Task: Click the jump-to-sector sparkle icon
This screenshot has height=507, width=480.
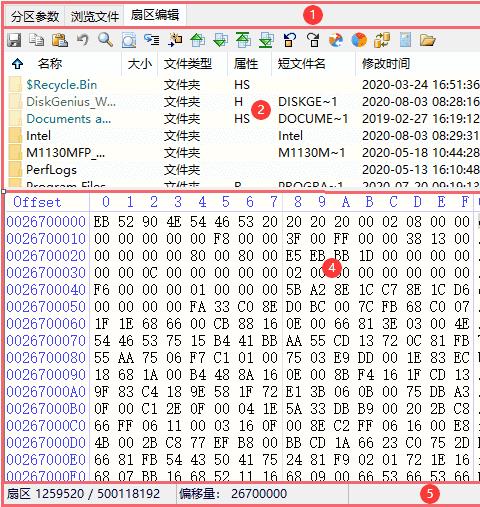Action: (x=175, y=40)
